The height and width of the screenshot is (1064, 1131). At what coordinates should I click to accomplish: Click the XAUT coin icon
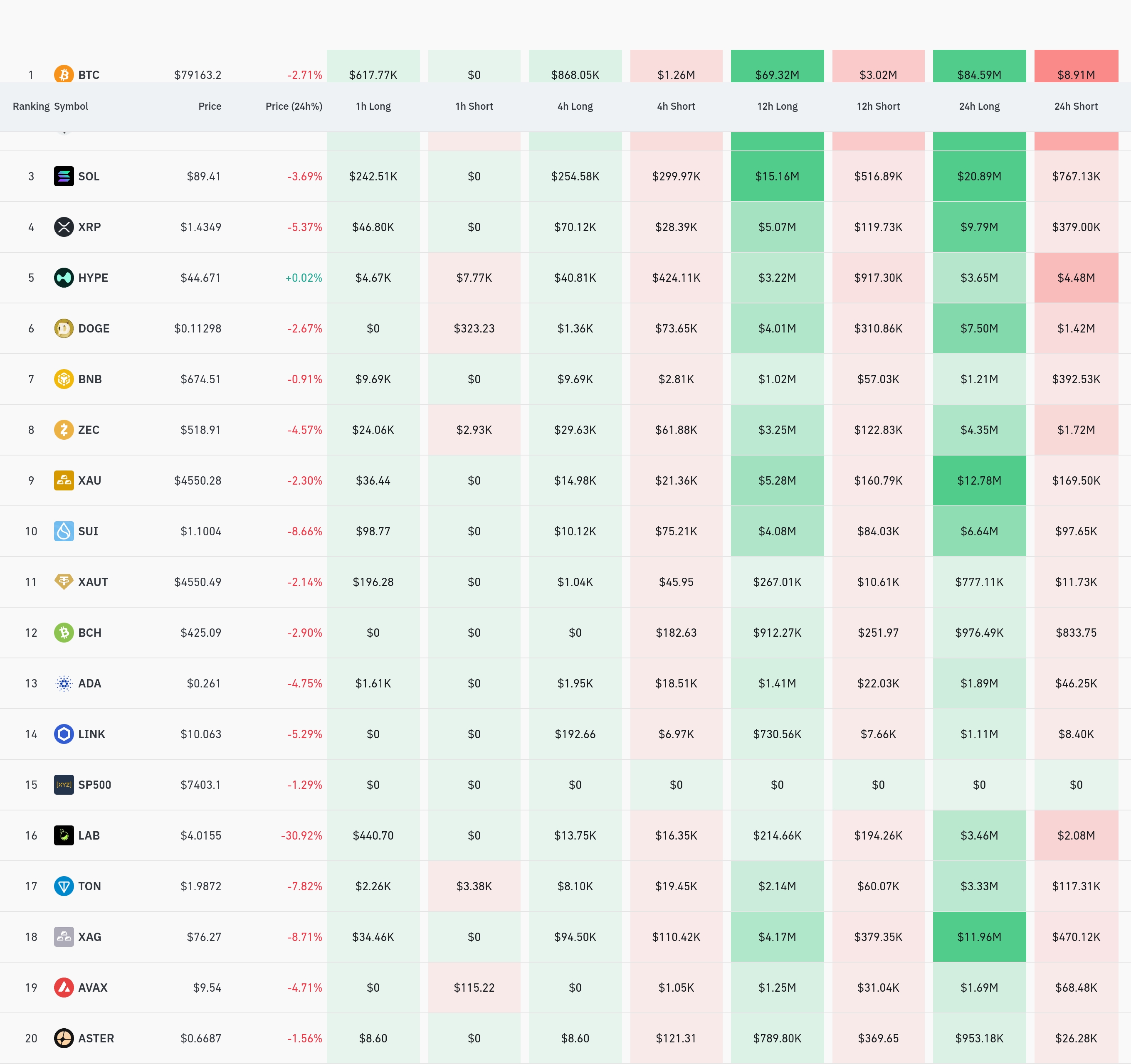[64, 582]
